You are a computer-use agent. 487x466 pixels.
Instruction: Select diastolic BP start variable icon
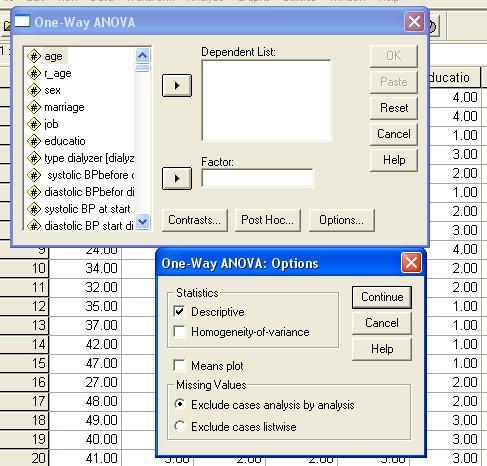[34, 225]
